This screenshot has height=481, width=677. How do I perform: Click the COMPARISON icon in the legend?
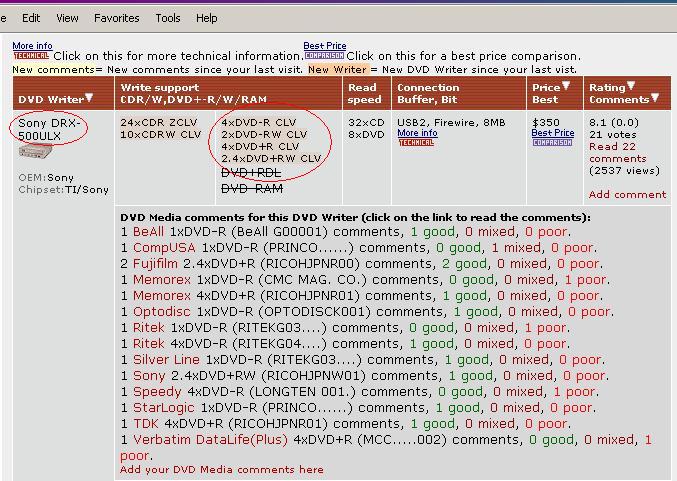(324, 56)
